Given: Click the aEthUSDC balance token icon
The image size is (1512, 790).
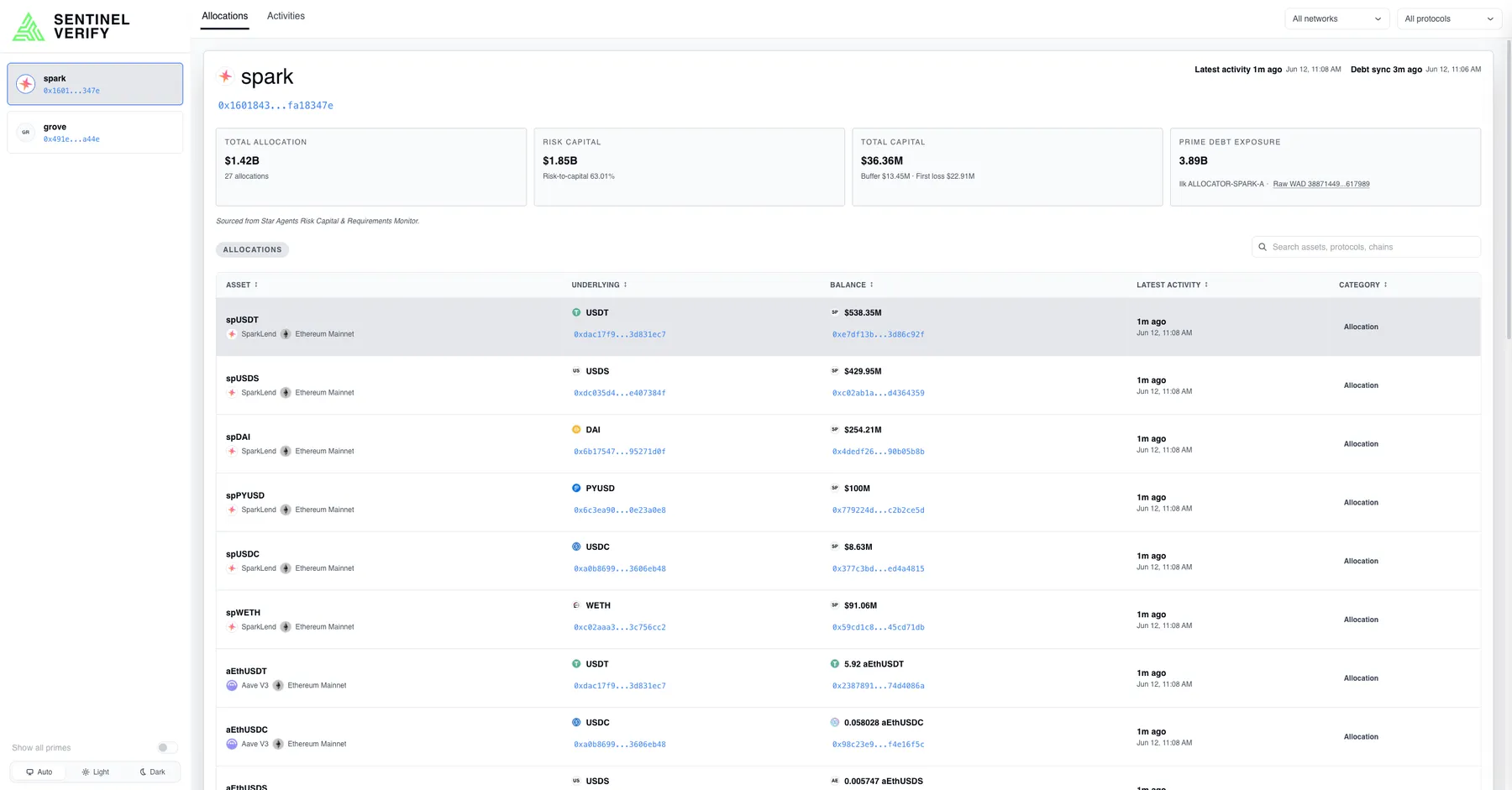Looking at the screenshot, I should point(835,722).
